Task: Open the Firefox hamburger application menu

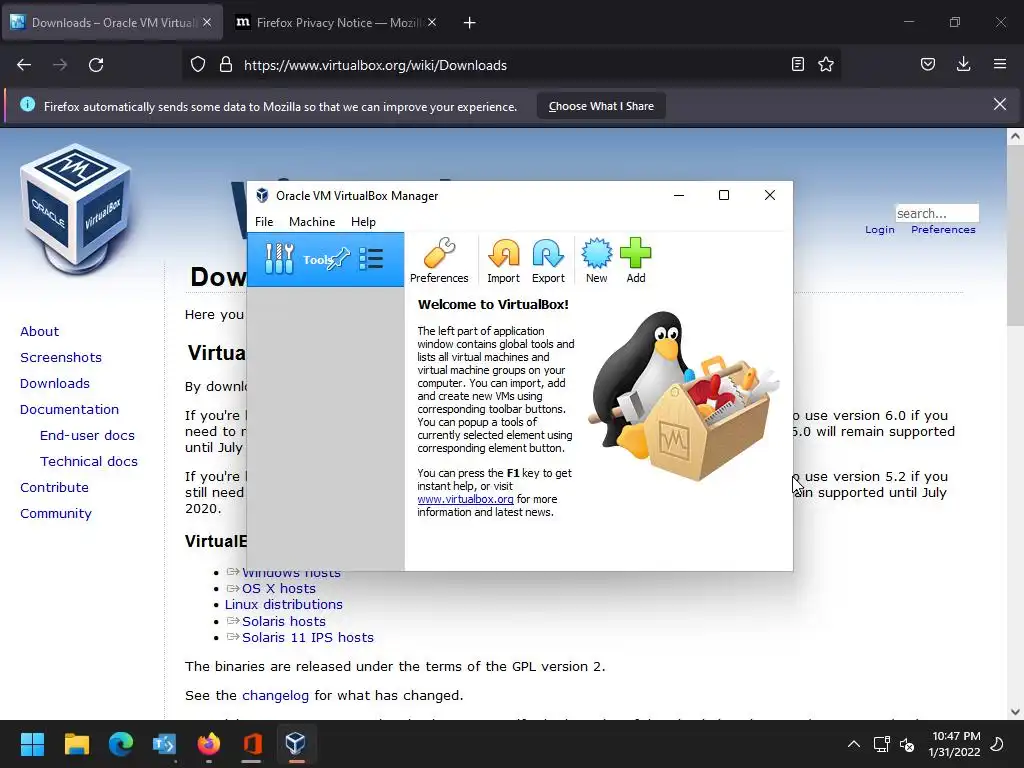Action: coord(1000,64)
